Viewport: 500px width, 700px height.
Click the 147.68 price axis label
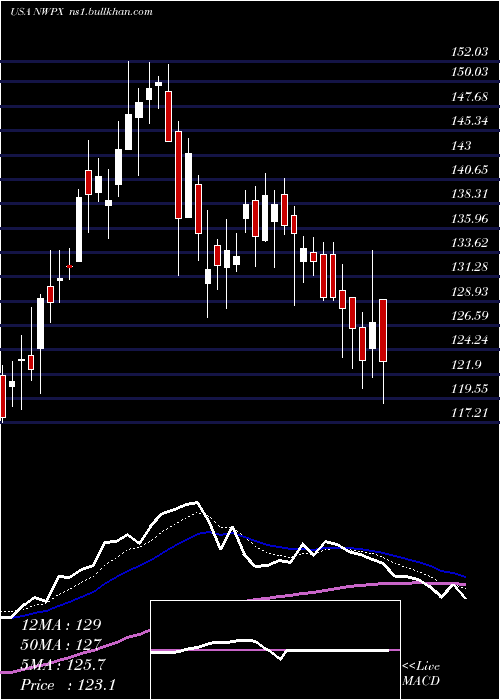pyautogui.click(x=469, y=96)
